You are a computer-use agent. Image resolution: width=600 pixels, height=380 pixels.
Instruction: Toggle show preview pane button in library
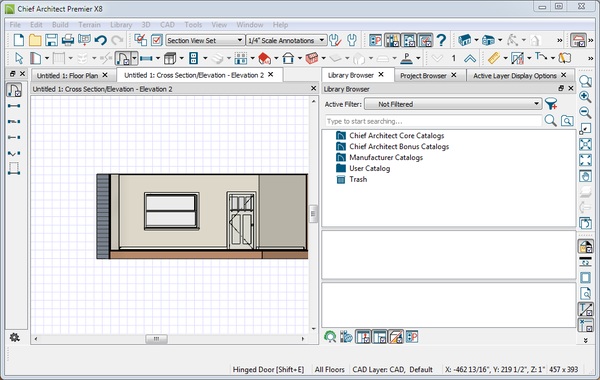(363, 337)
